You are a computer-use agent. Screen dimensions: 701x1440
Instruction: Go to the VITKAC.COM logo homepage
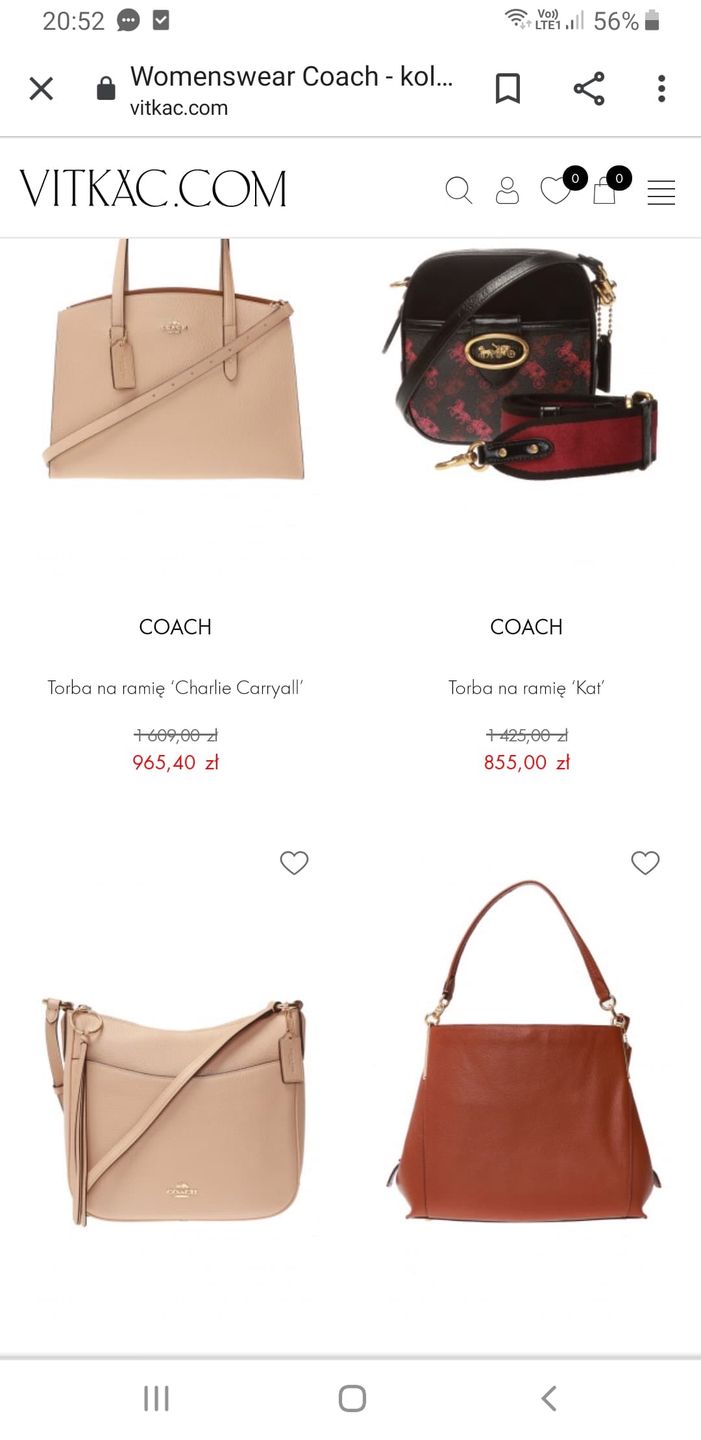point(153,189)
